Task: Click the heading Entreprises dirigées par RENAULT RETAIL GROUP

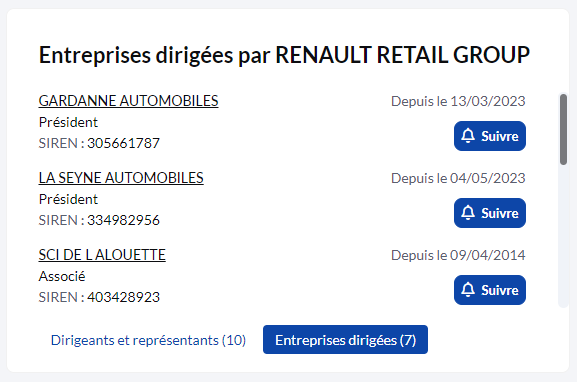Action: 284,55
